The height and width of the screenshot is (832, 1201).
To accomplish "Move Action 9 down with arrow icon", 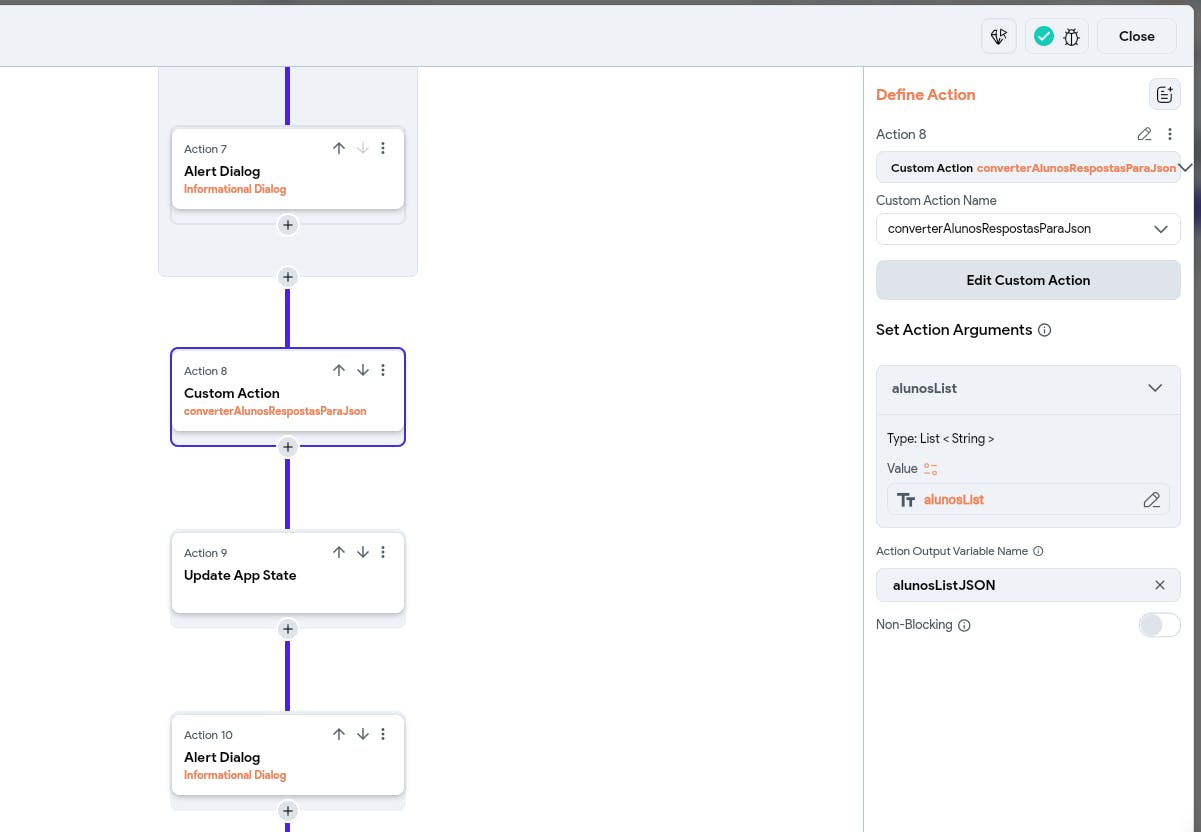I will 363,552.
